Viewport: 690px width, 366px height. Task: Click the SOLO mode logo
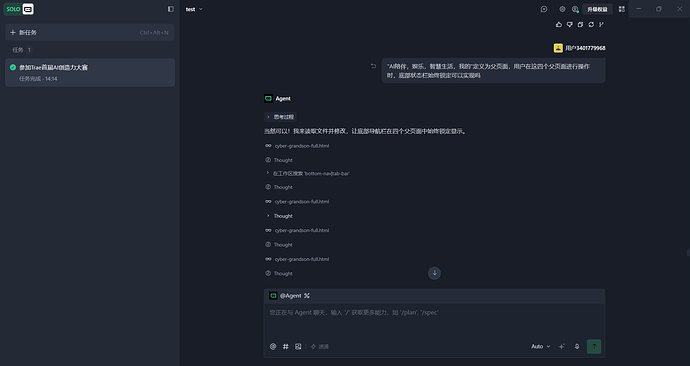point(13,9)
